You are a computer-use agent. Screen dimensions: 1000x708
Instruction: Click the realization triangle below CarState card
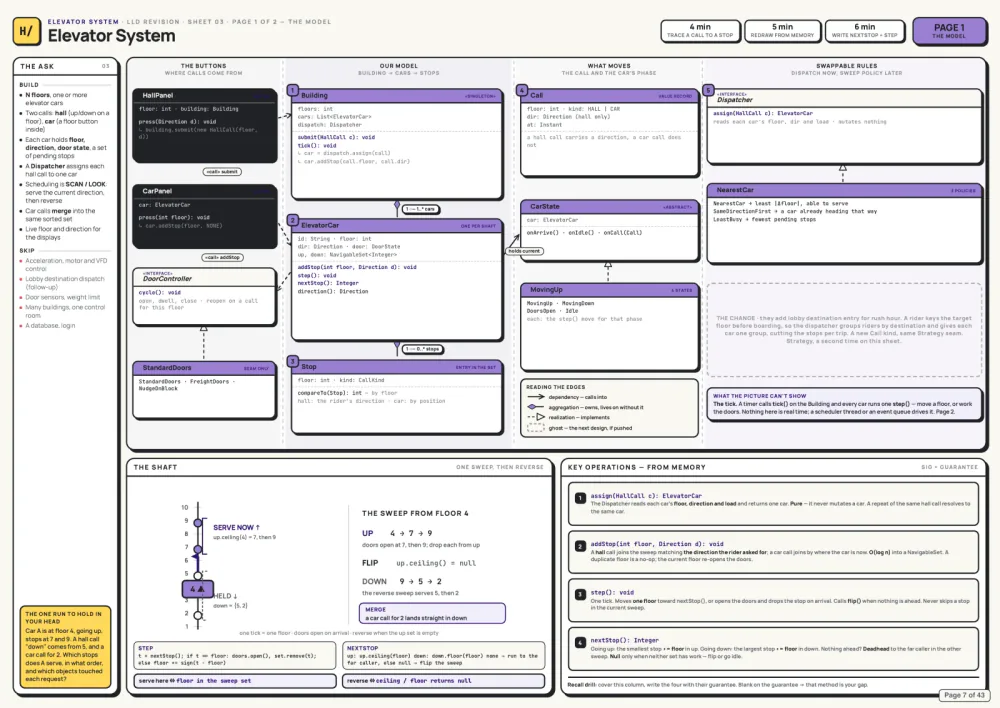tap(608, 264)
